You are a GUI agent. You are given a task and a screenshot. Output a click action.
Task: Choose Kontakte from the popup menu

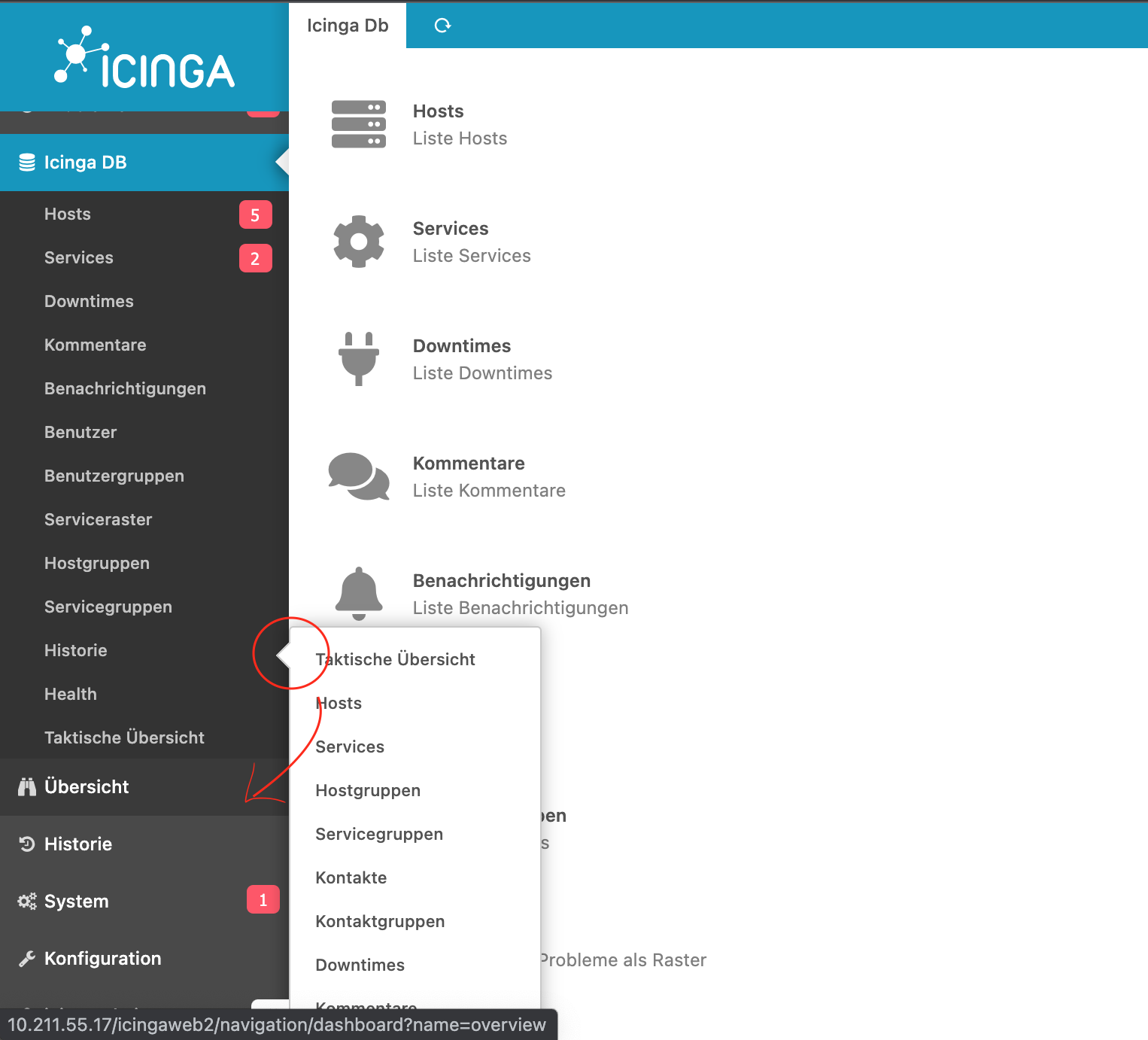(x=351, y=877)
